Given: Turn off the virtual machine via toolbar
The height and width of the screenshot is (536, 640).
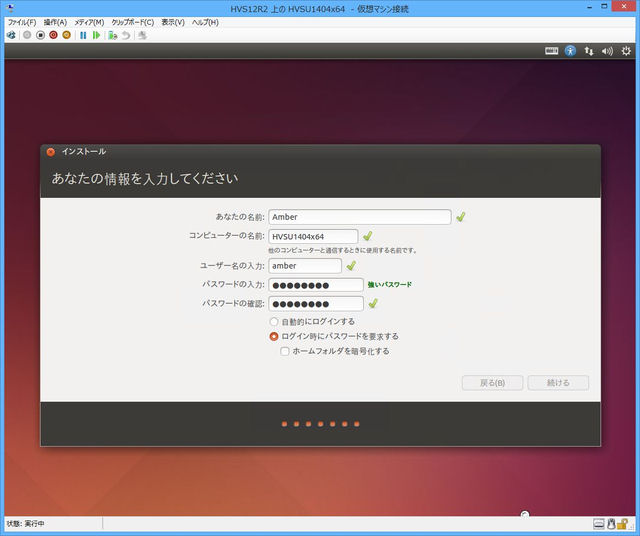Looking at the screenshot, I should pos(40,35).
